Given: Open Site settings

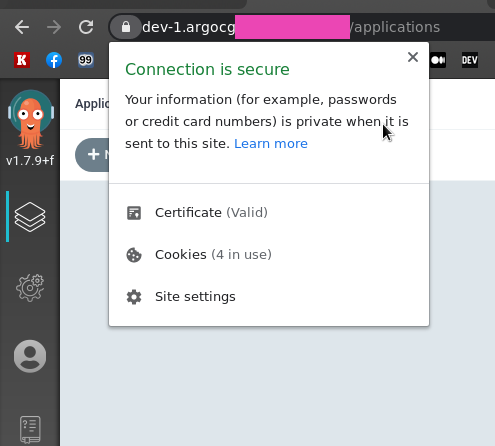Looking at the screenshot, I should (x=269, y=297).
